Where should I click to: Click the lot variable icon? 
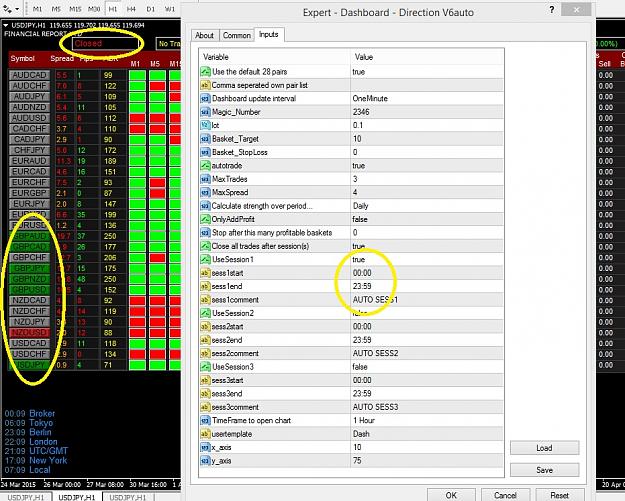pyautogui.click(x=205, y=125)
